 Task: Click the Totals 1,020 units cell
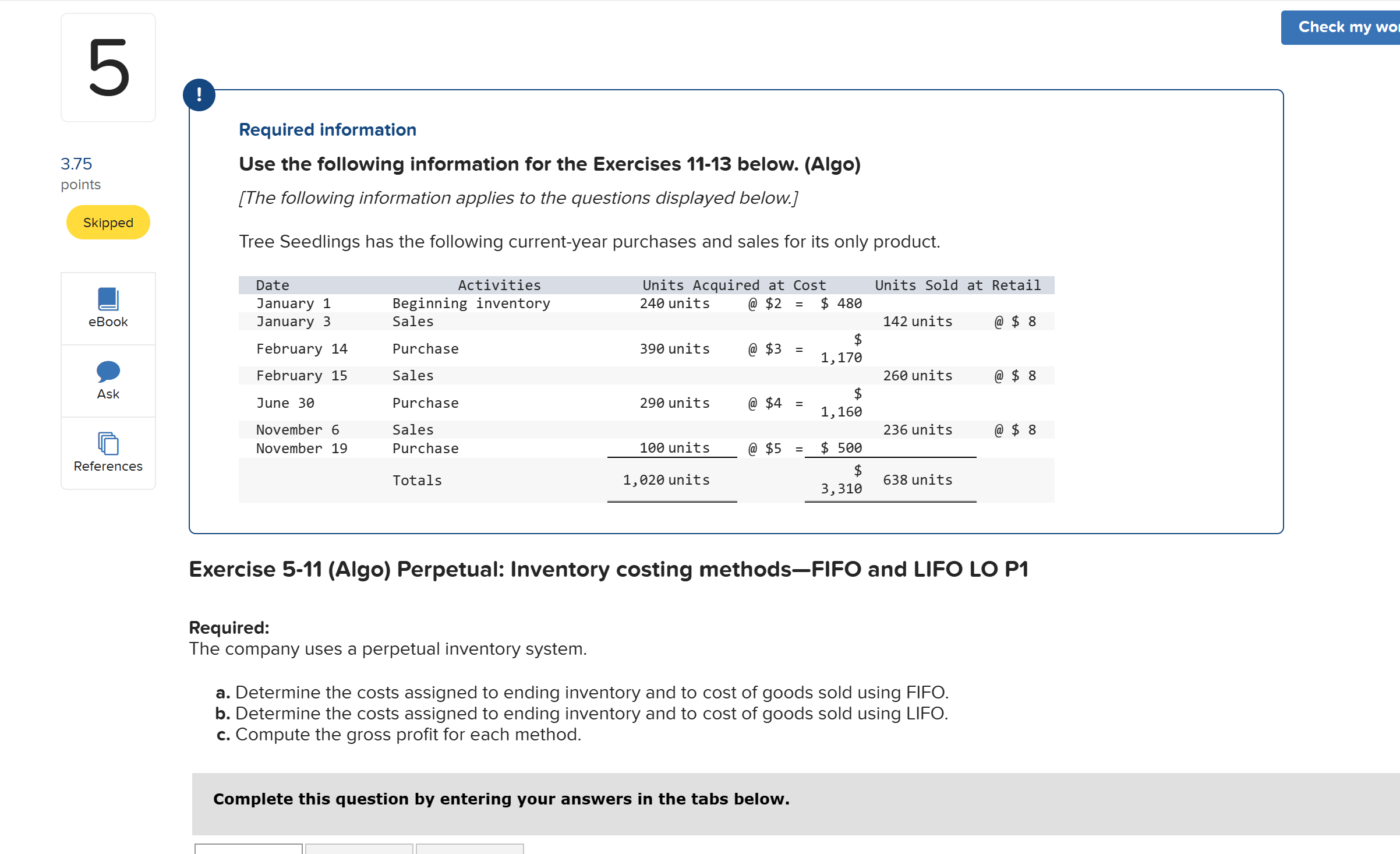coord(666,480)
